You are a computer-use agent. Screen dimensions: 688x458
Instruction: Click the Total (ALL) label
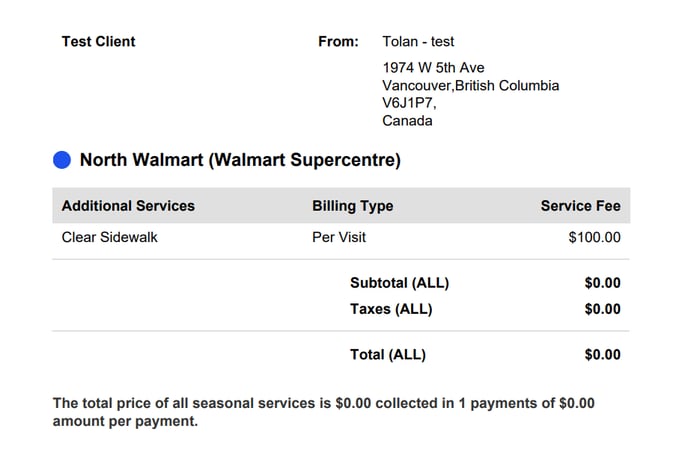click(x=388, y=354)
